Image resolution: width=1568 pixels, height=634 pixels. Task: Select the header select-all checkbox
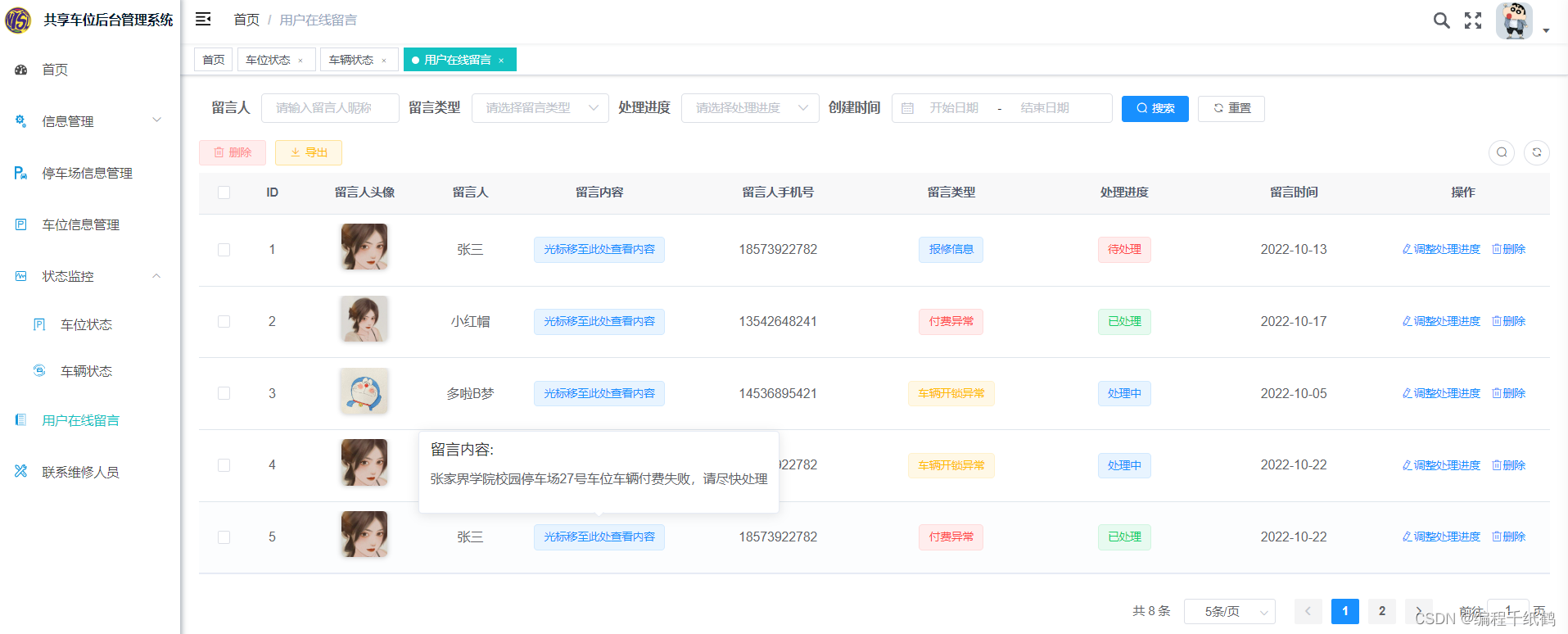point(224,192)
